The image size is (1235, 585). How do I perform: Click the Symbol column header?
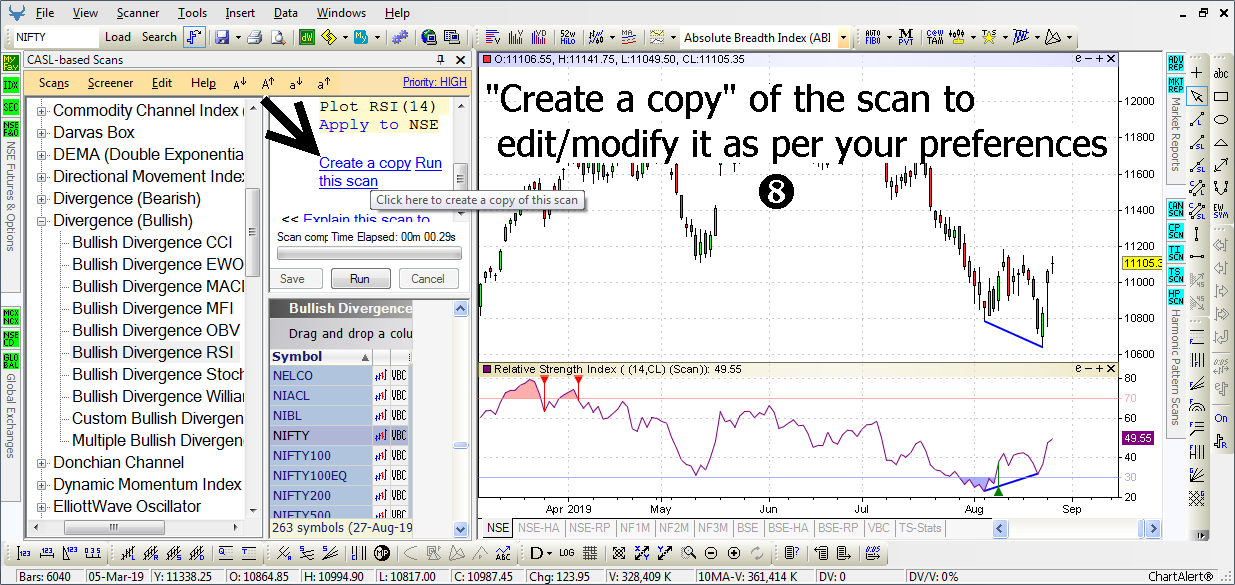(321, 357)
